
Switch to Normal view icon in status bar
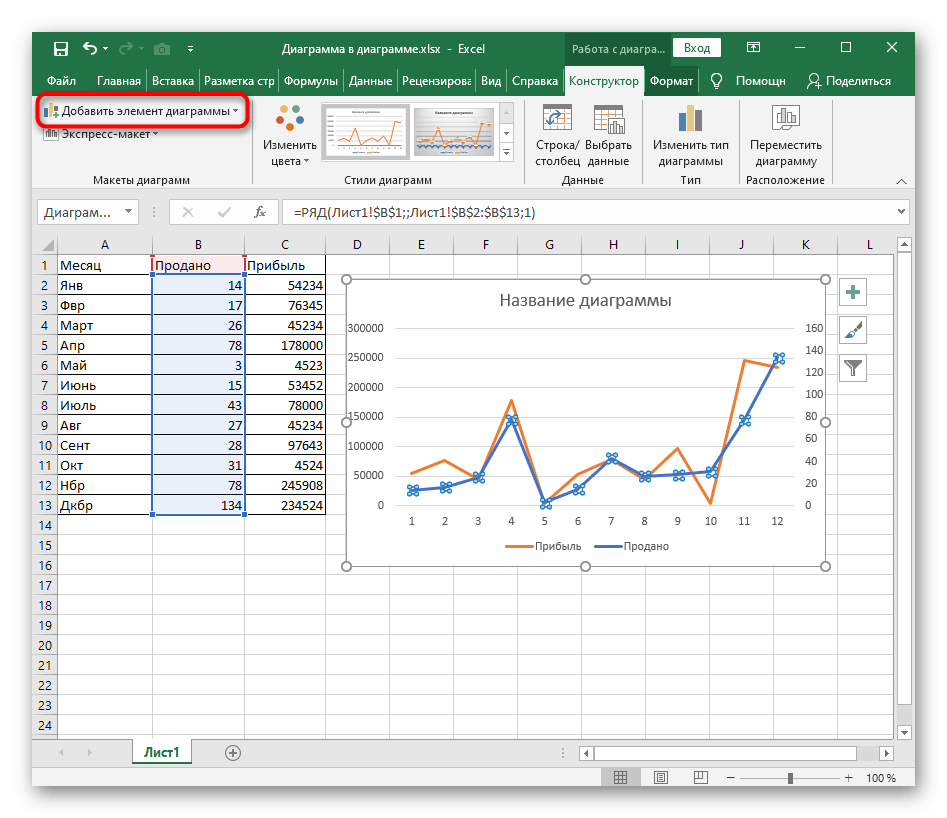[621, 778]
